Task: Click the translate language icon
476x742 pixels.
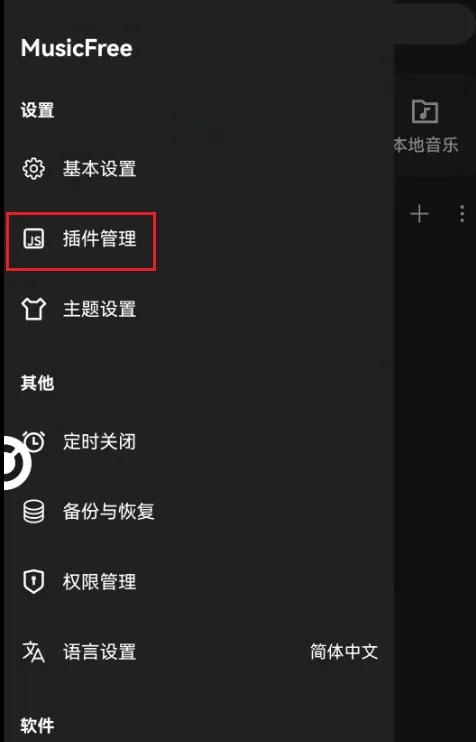Action: pos(34,652)
